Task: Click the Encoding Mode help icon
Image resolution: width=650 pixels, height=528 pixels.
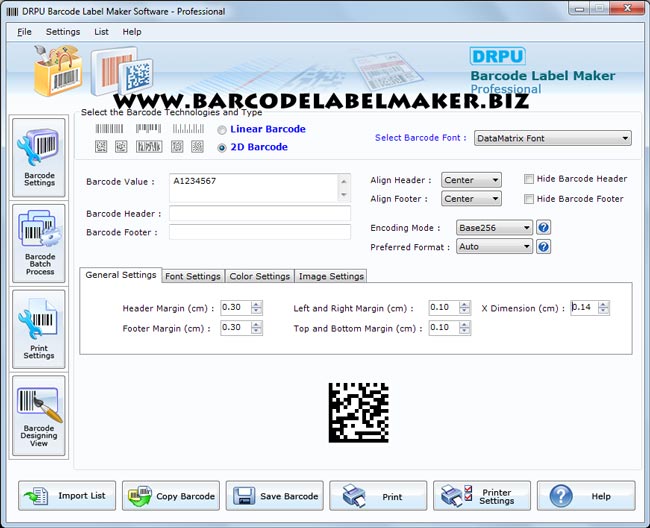Action: [543, 228]
